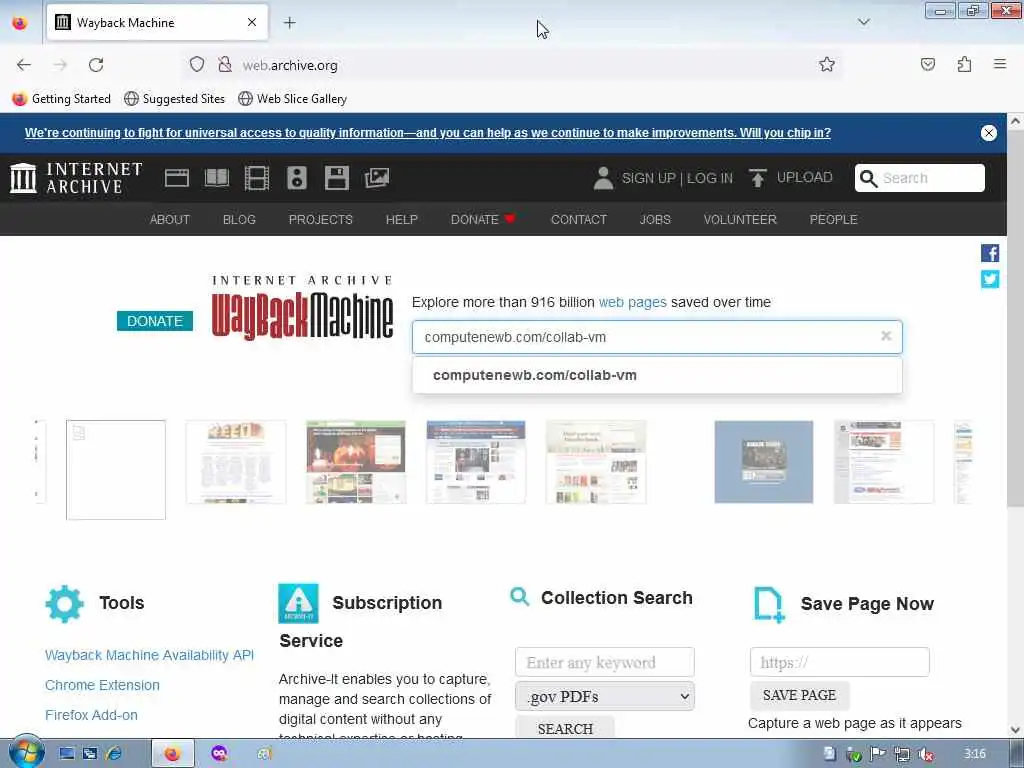Click the LOG IN link

[x=710, y=178]
